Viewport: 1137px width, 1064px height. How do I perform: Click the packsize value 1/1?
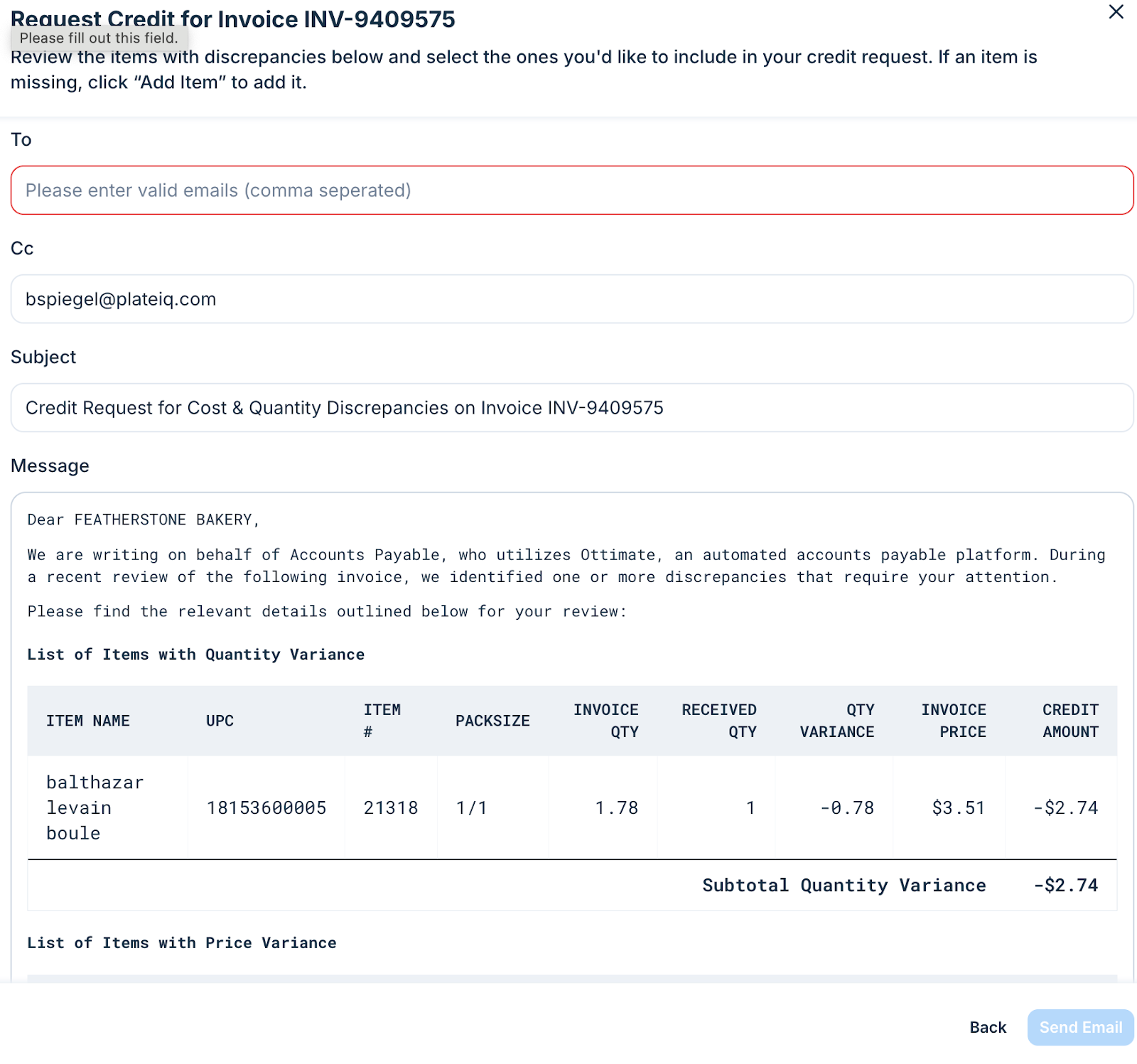click(x=472, y=808)
